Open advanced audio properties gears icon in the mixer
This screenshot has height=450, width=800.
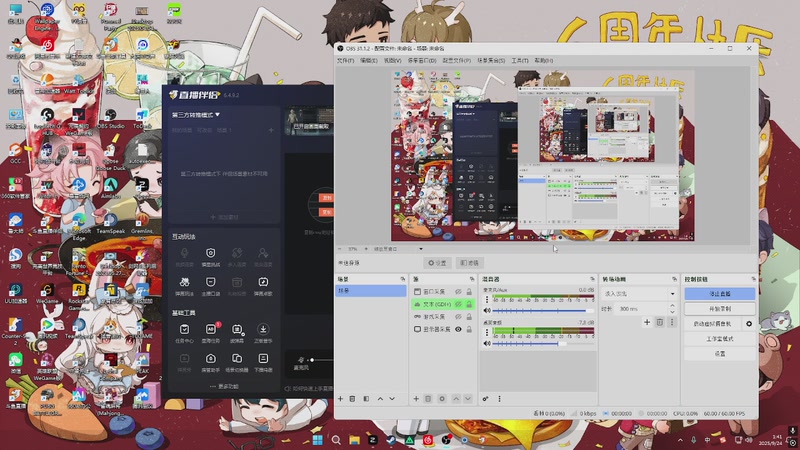[x=485, y=398]
